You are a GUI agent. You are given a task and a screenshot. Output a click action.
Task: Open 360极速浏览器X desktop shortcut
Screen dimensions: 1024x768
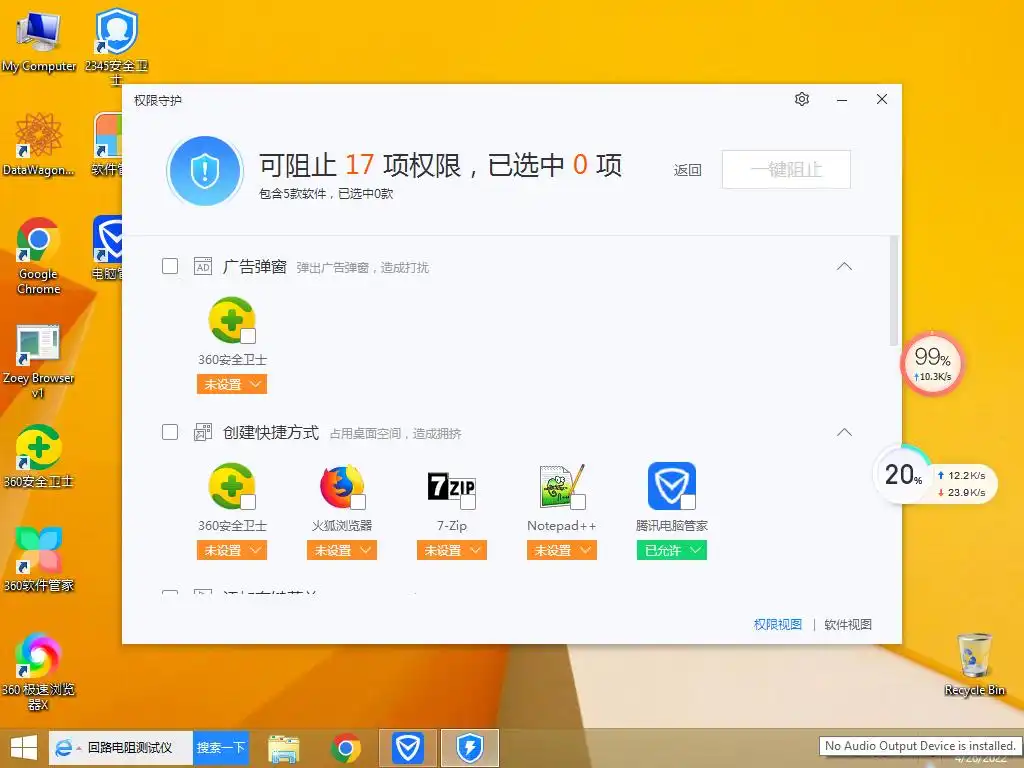39,671
